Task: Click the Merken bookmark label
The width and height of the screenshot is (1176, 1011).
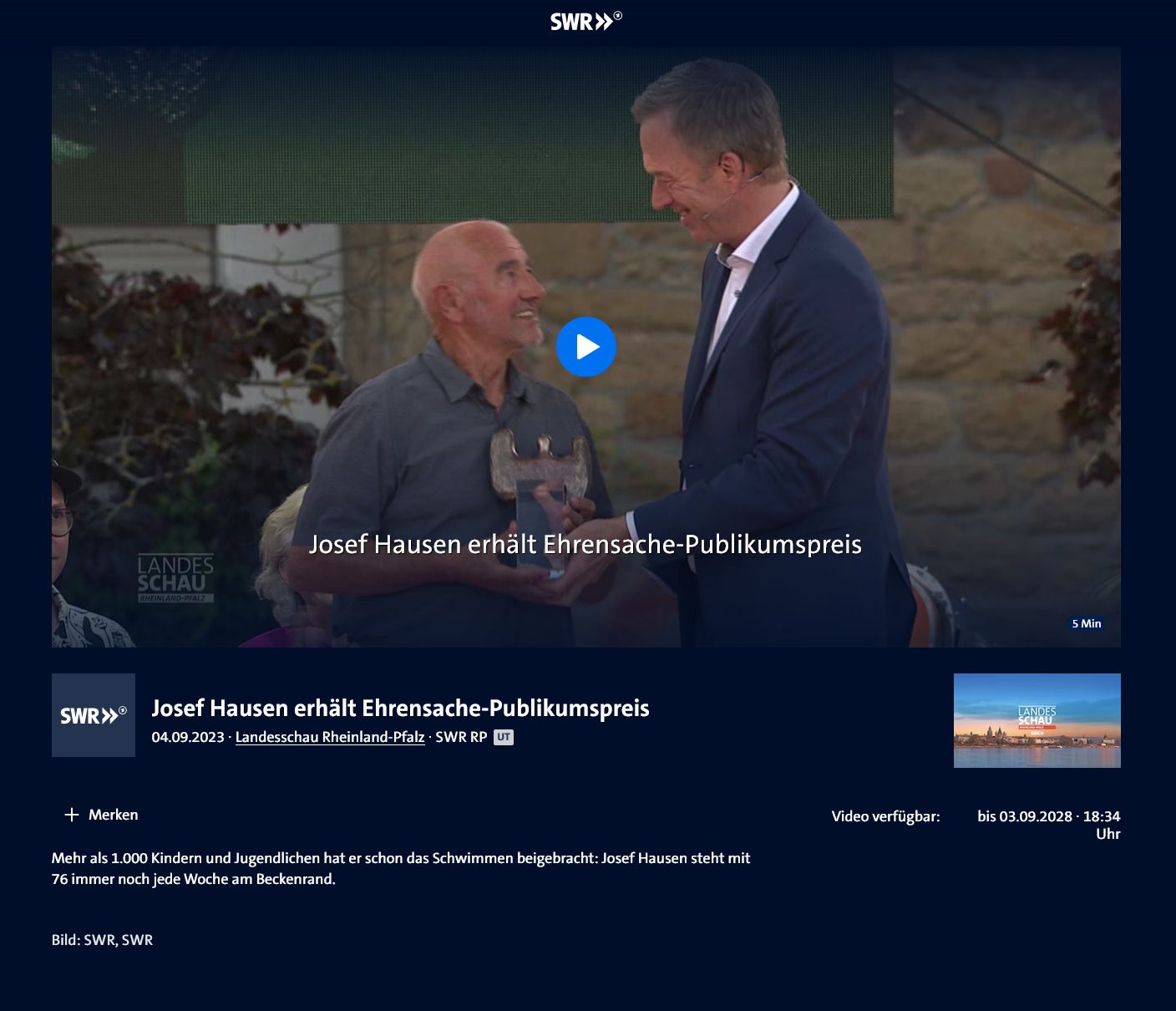Action: point(114,815)
